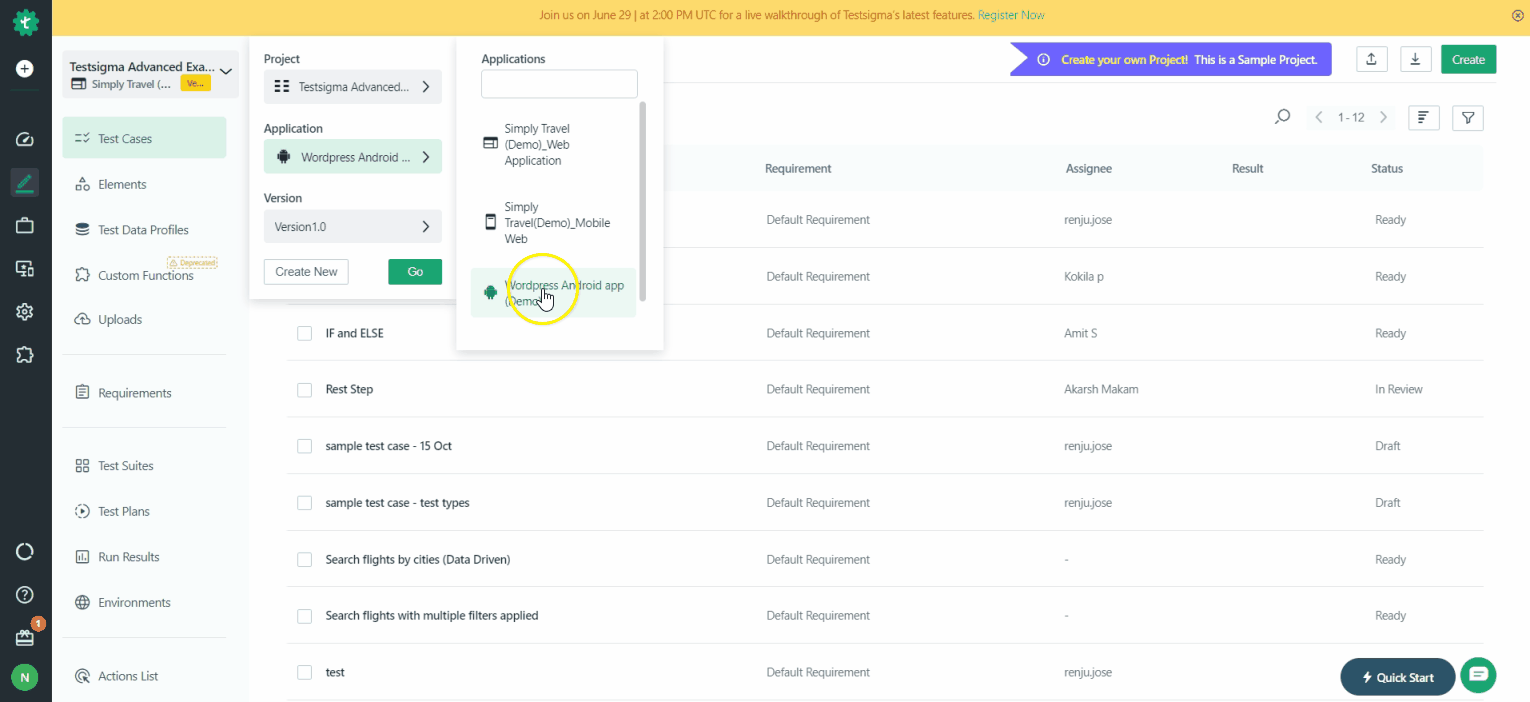
Task: Click the IF and ELSE test case name
Action: coord(354,333)
